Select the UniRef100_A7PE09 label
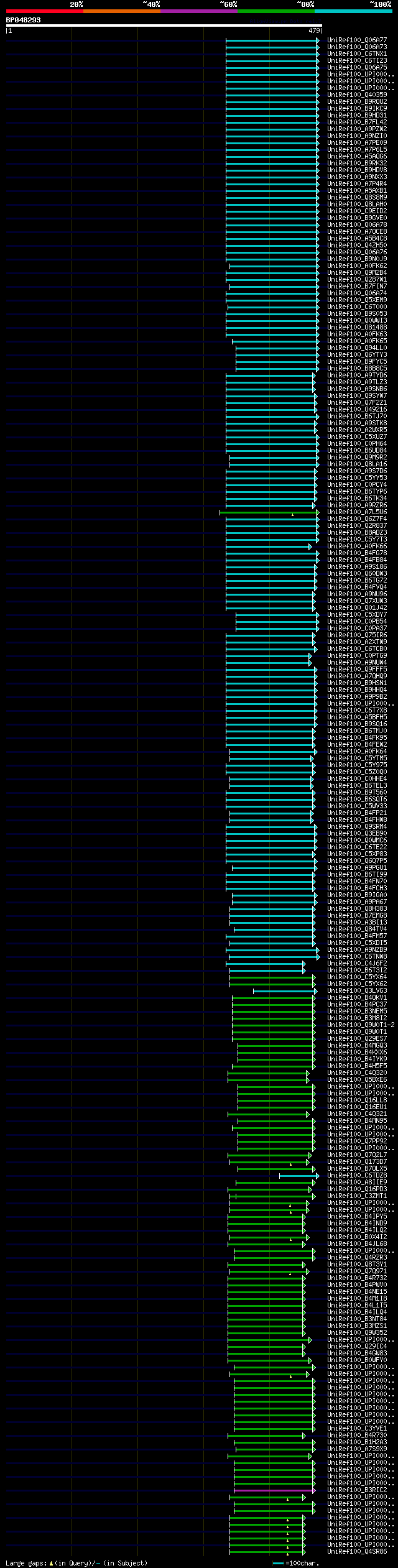The width and height of the screenshot is (398, 1568). 357,143
